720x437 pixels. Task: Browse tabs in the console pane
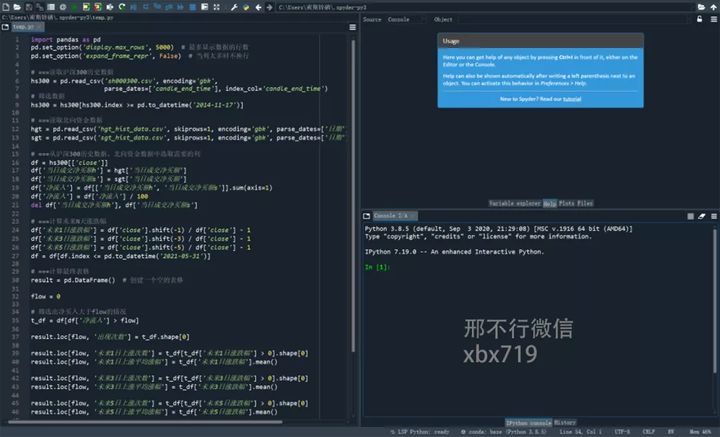tap(366, 216)
